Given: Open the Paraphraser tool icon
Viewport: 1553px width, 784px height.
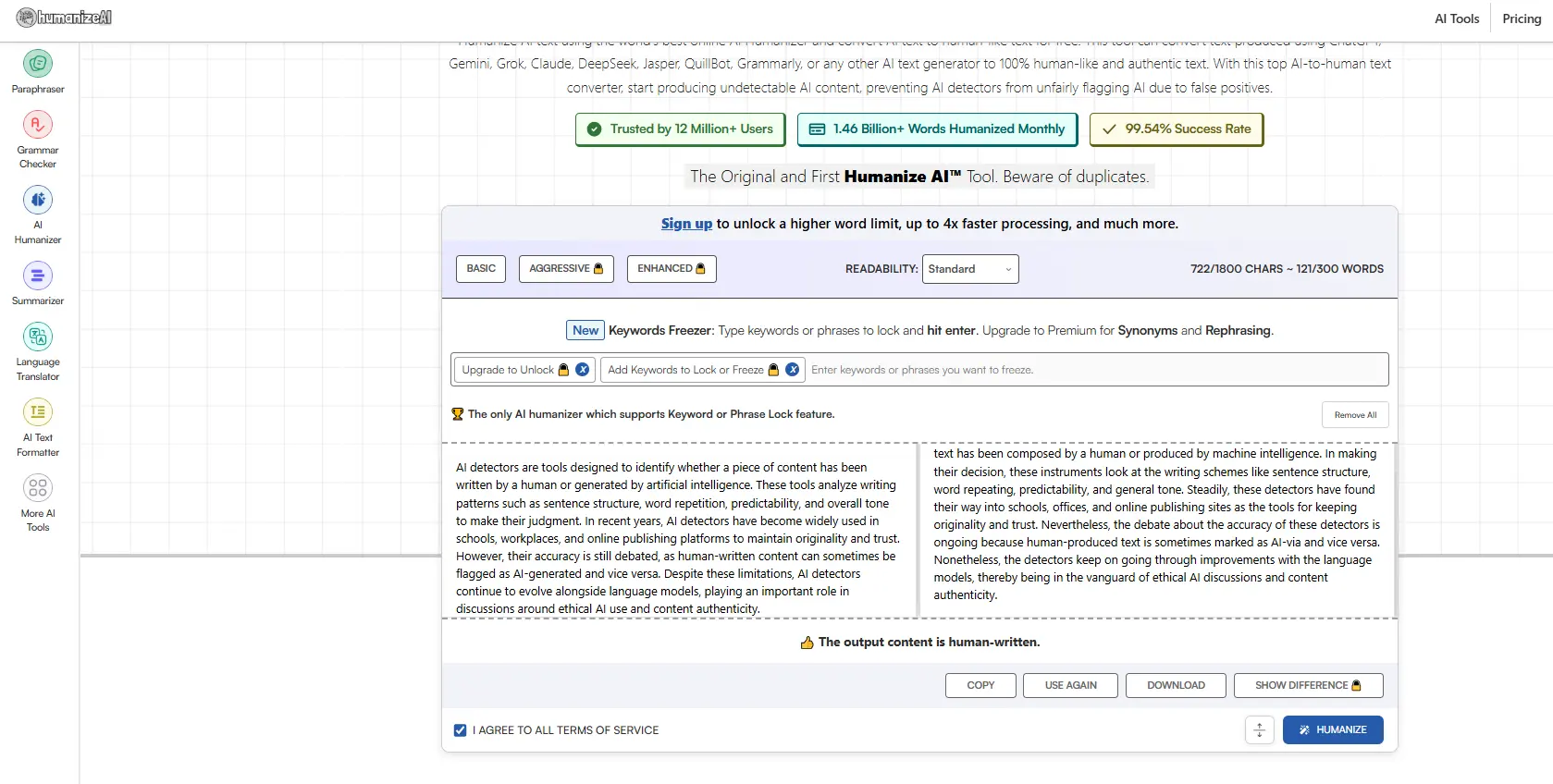Looking at the screenshot, I should click(x=38, y=64).
